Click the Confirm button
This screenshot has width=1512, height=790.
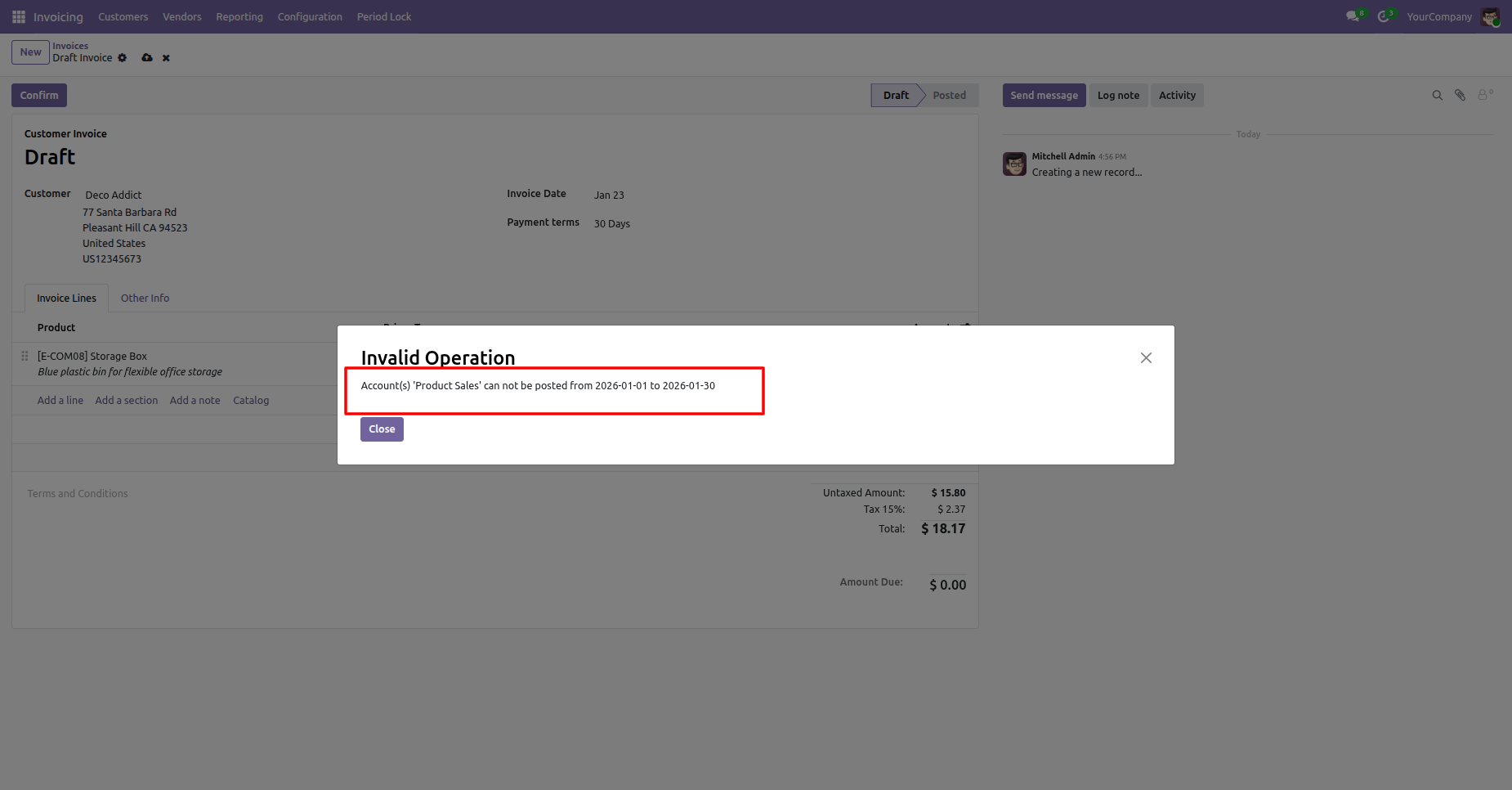pyautogui.click(x=39, y=96)
